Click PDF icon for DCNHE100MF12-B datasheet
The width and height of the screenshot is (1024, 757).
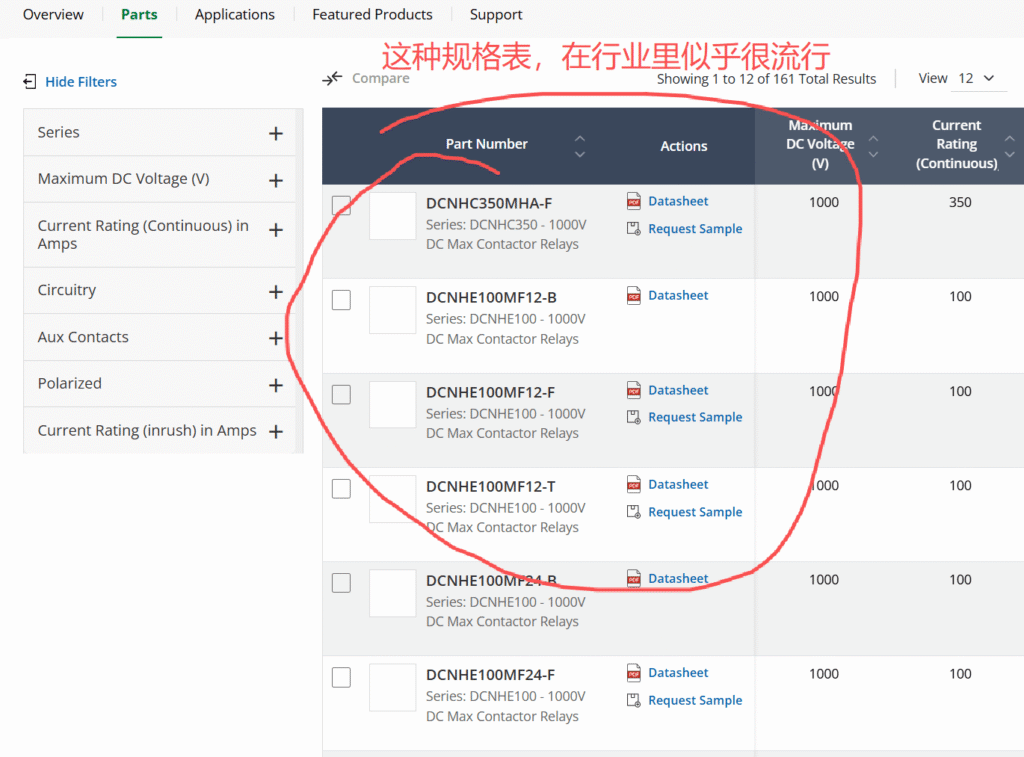coord(633,295)
